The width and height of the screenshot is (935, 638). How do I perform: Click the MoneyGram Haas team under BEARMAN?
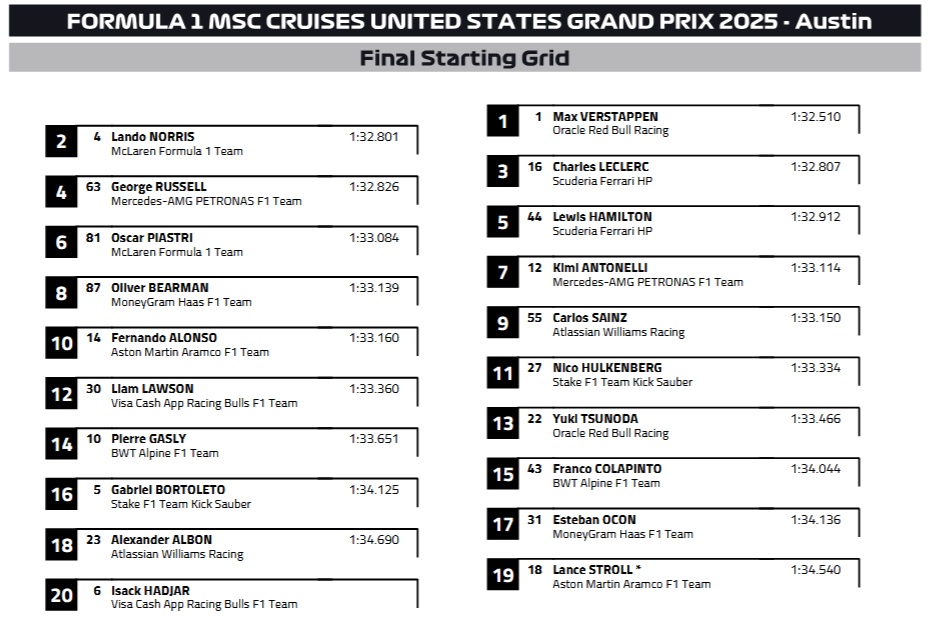tap(180, 302)
